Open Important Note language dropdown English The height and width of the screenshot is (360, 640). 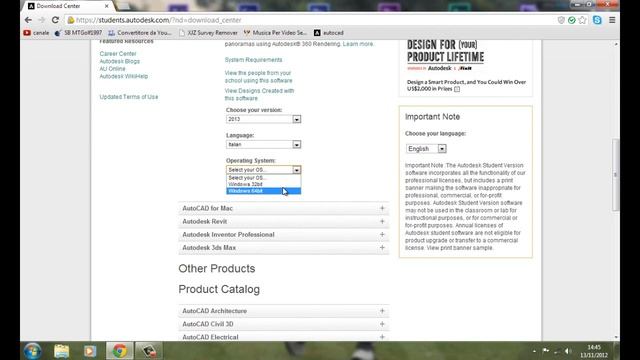point(426,149)
